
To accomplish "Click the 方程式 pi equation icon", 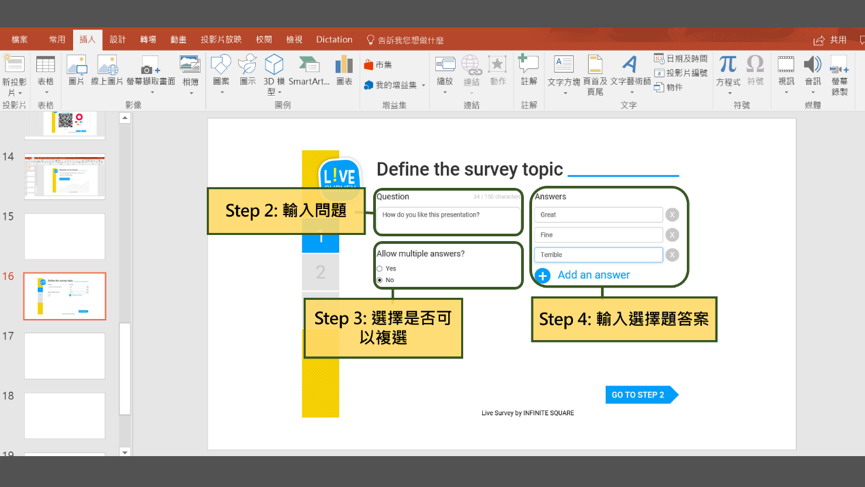I will [x=728, y=65].
